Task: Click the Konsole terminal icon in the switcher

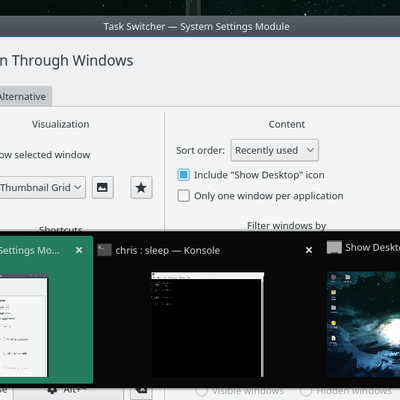Action: (104, 250)
